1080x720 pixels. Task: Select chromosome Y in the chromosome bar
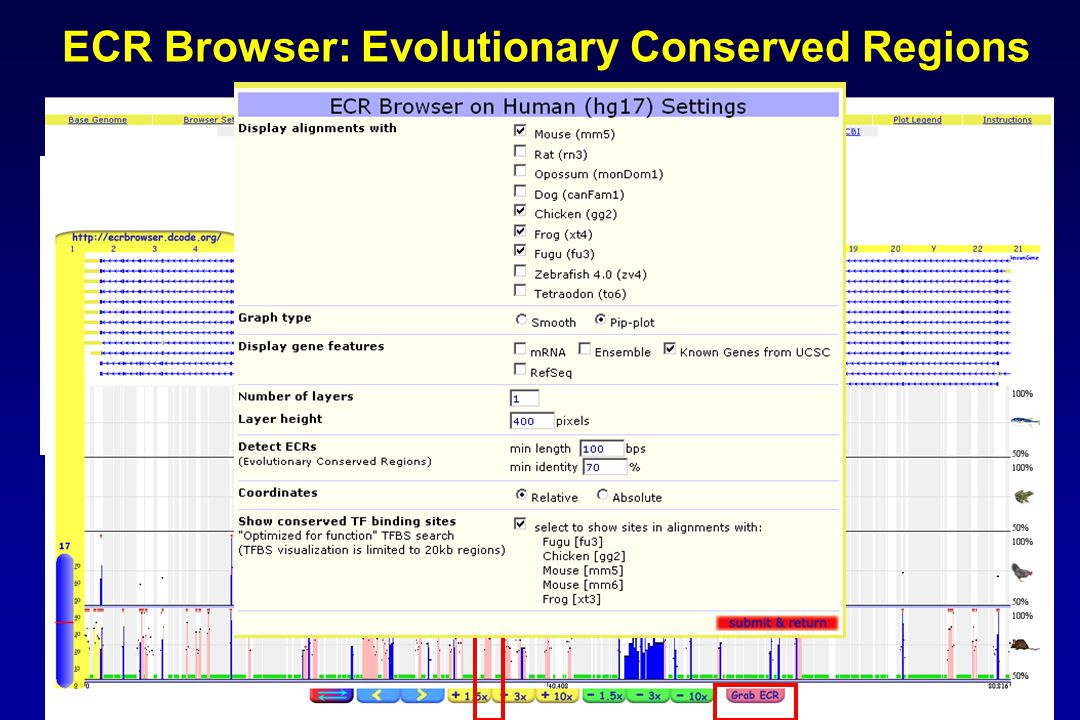click(x=934, y=249)
